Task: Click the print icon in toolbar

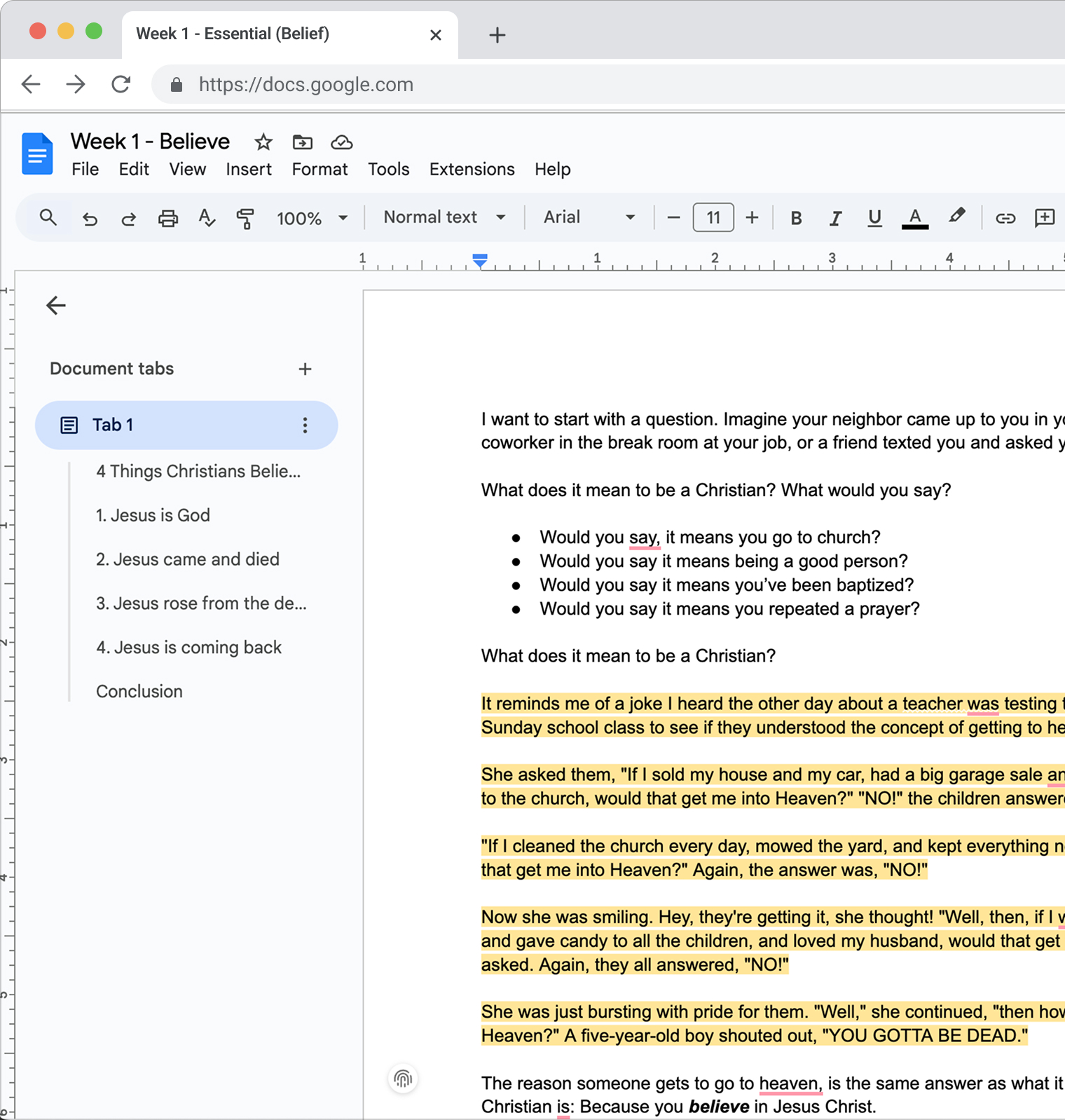Action: (x=168, y=219)
